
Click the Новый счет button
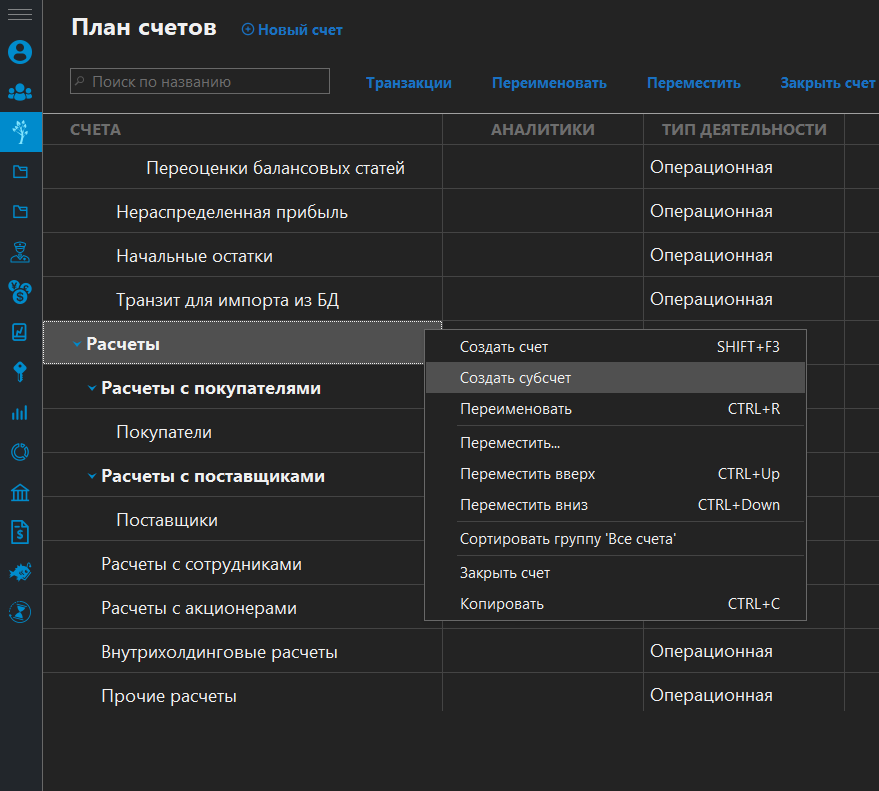(x=292, y=30)
